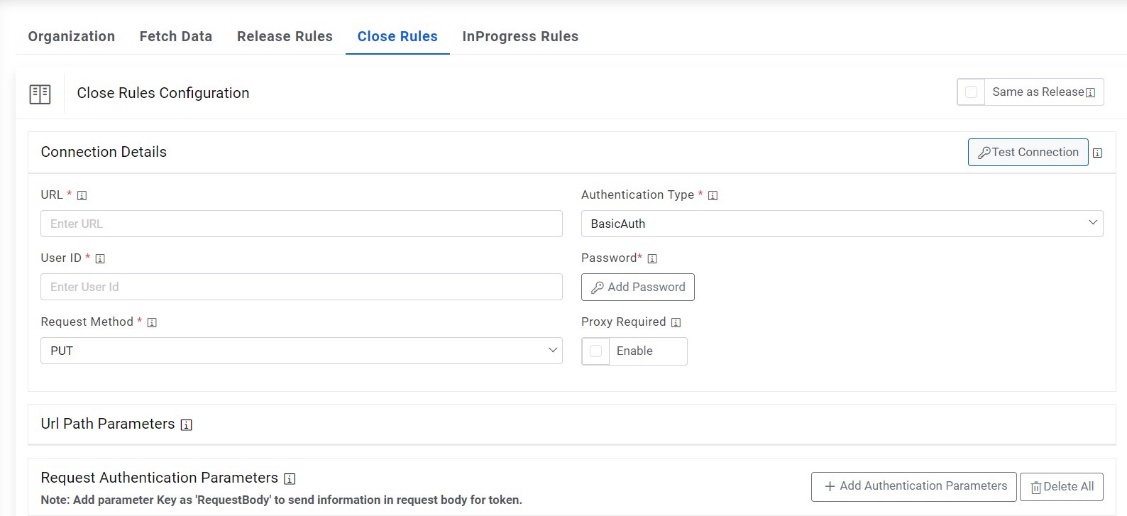Click Add Authentication Parameters button

tap(914, 486)
